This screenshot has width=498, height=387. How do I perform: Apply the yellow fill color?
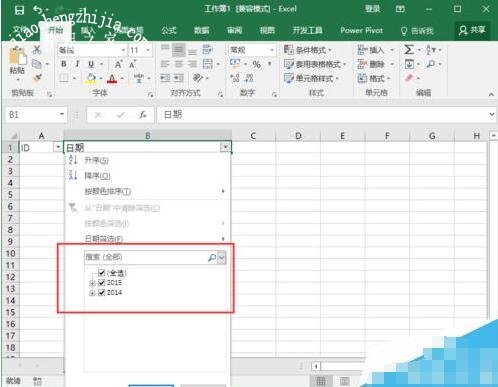(x=91, y=79)
